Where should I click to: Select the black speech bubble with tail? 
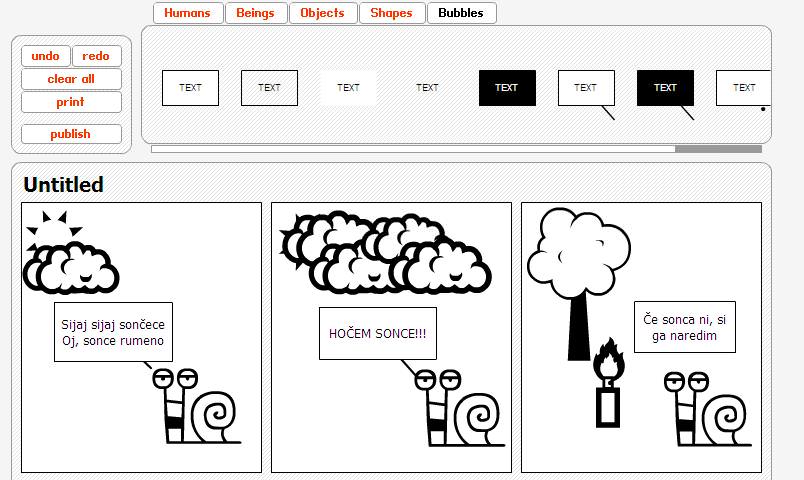coord(665,89)
